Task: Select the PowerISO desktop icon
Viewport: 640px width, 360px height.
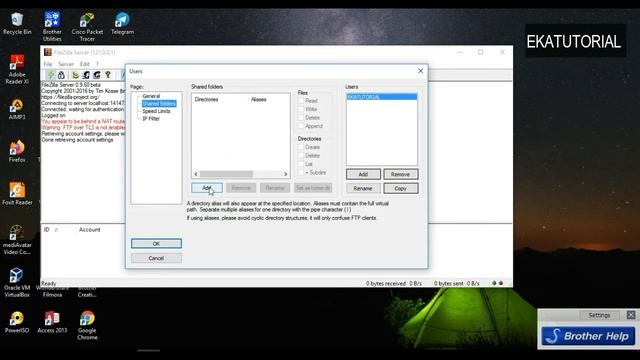Action: (x=17, y=322)
